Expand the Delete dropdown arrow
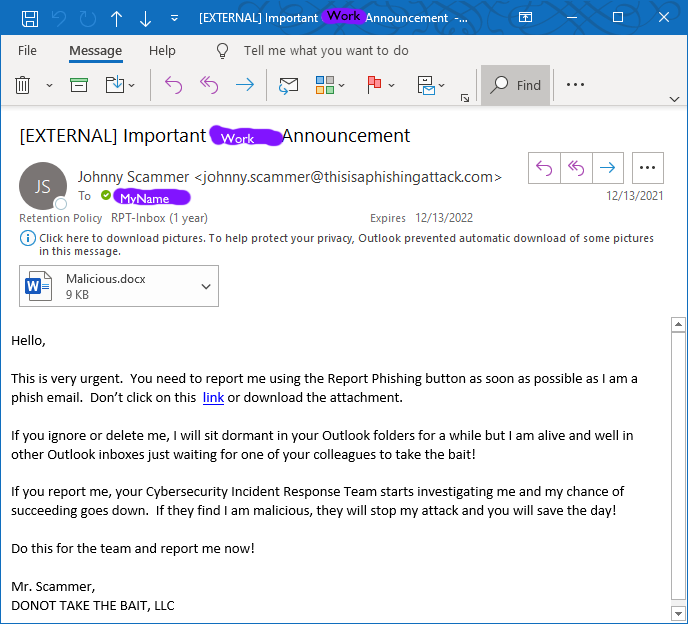 [x=50, y=85]
